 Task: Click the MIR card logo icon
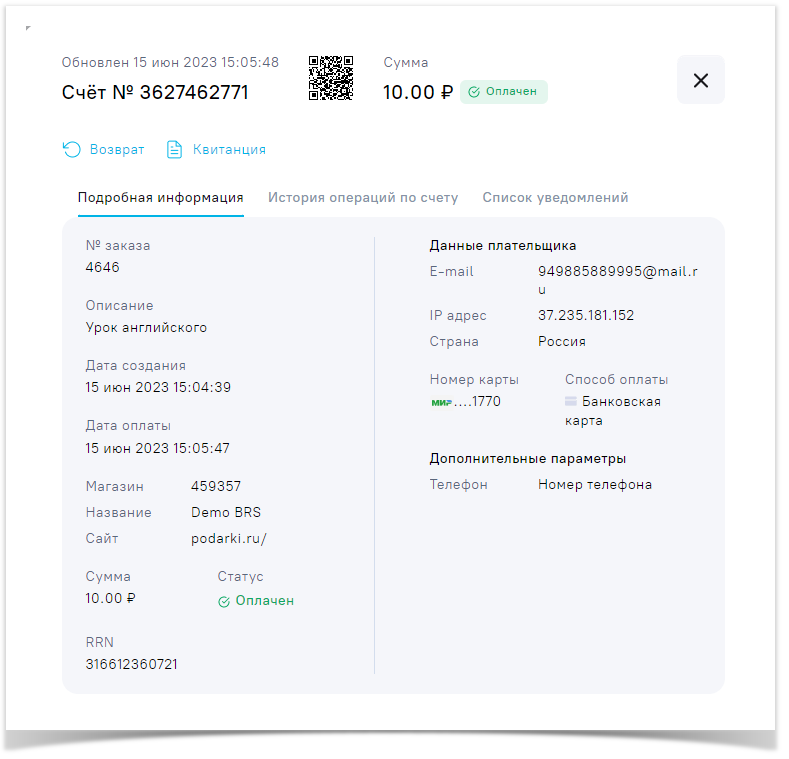point(441,402)
